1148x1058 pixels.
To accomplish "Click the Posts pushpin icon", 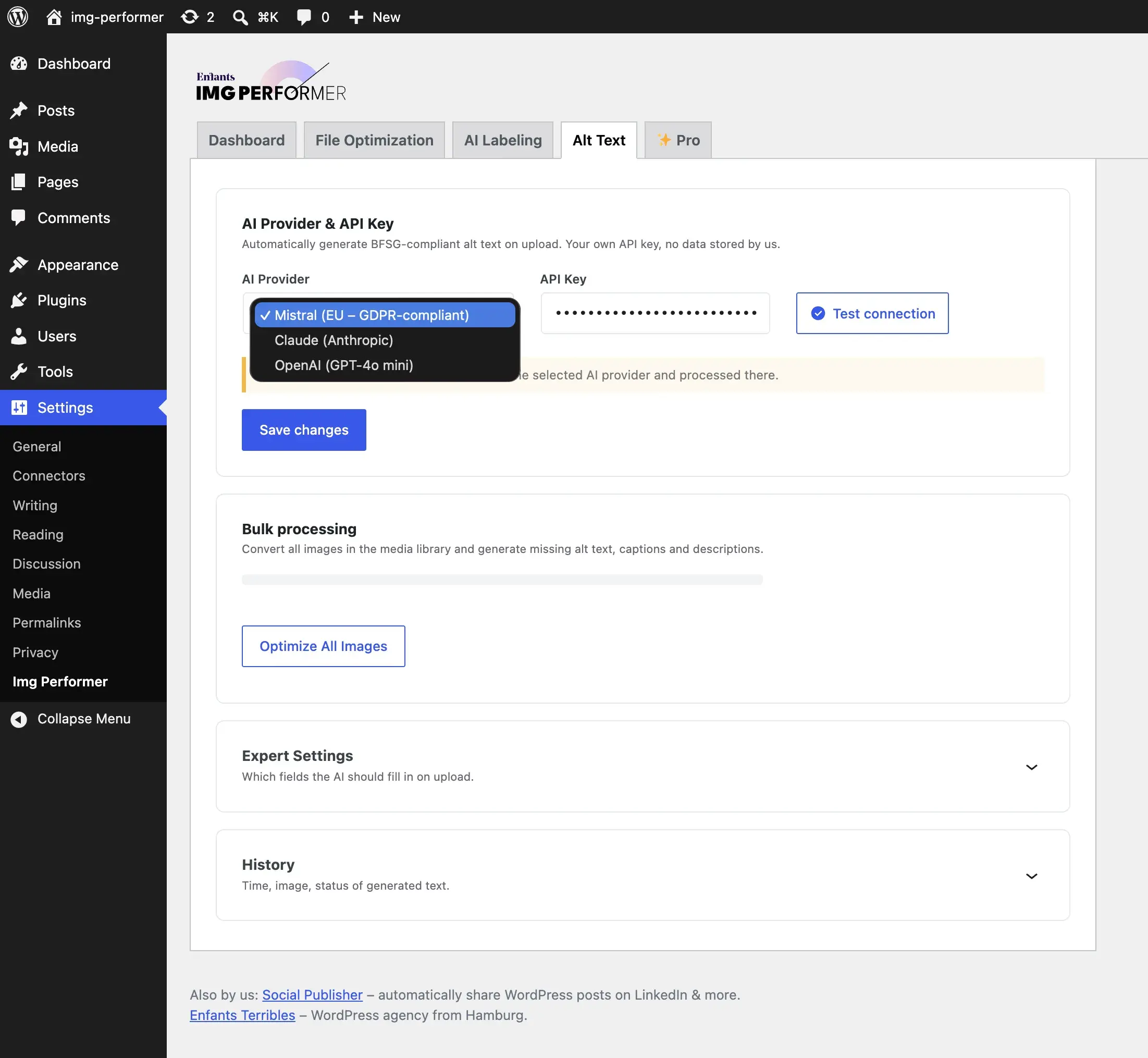I will pyautogui.click(x=19, y=110).
